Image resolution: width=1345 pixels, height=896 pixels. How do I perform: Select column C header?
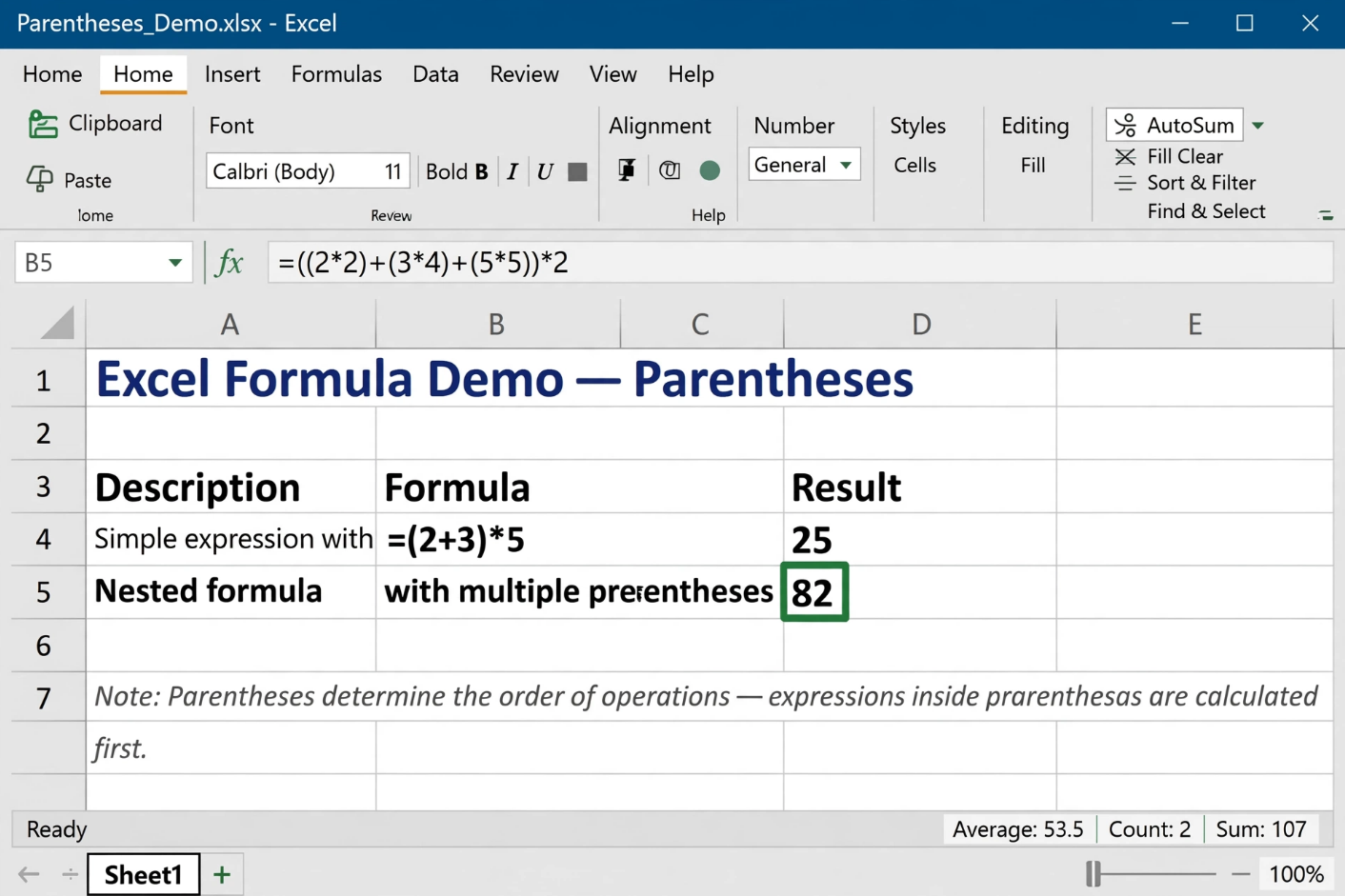701,324
